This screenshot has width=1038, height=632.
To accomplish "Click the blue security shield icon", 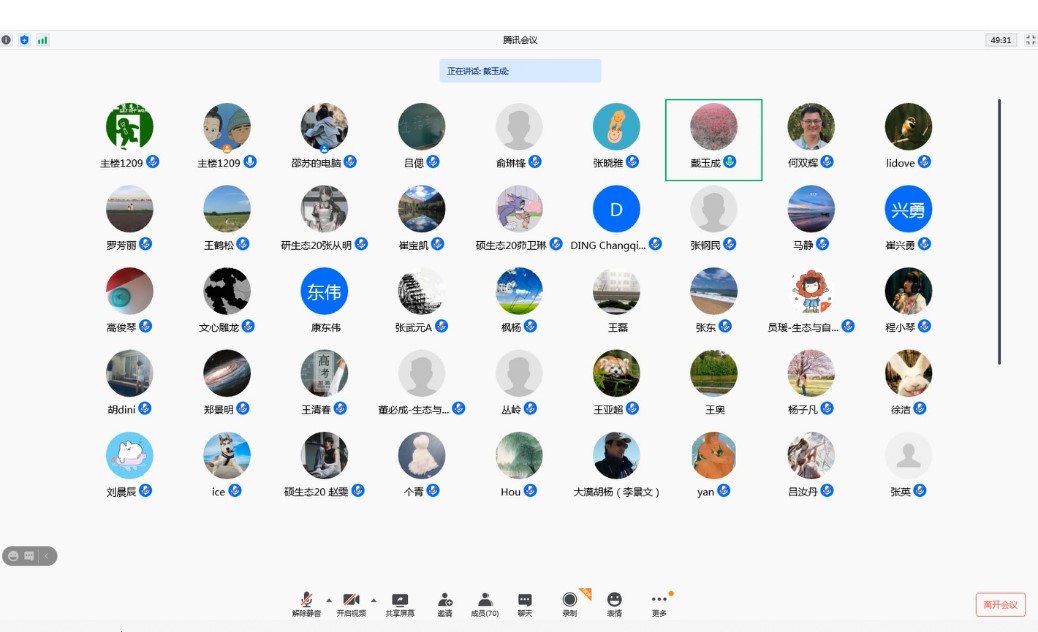I will [x=25, y=40].
